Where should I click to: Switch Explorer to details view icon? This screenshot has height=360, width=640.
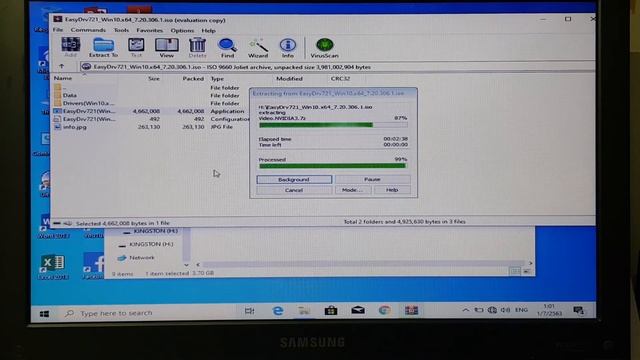(x=515, y=271)
